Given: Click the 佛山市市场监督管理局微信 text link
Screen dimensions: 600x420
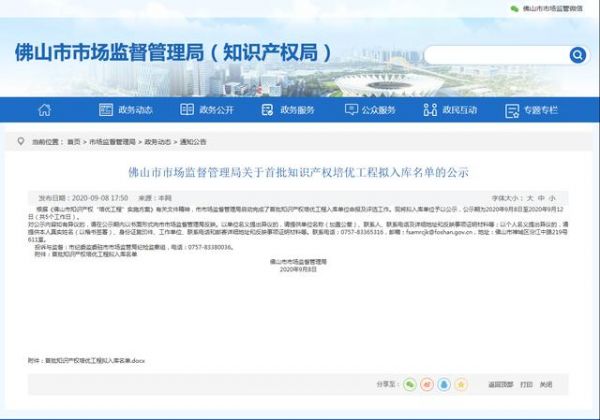Looking at the screenshot, I should 553,8.
